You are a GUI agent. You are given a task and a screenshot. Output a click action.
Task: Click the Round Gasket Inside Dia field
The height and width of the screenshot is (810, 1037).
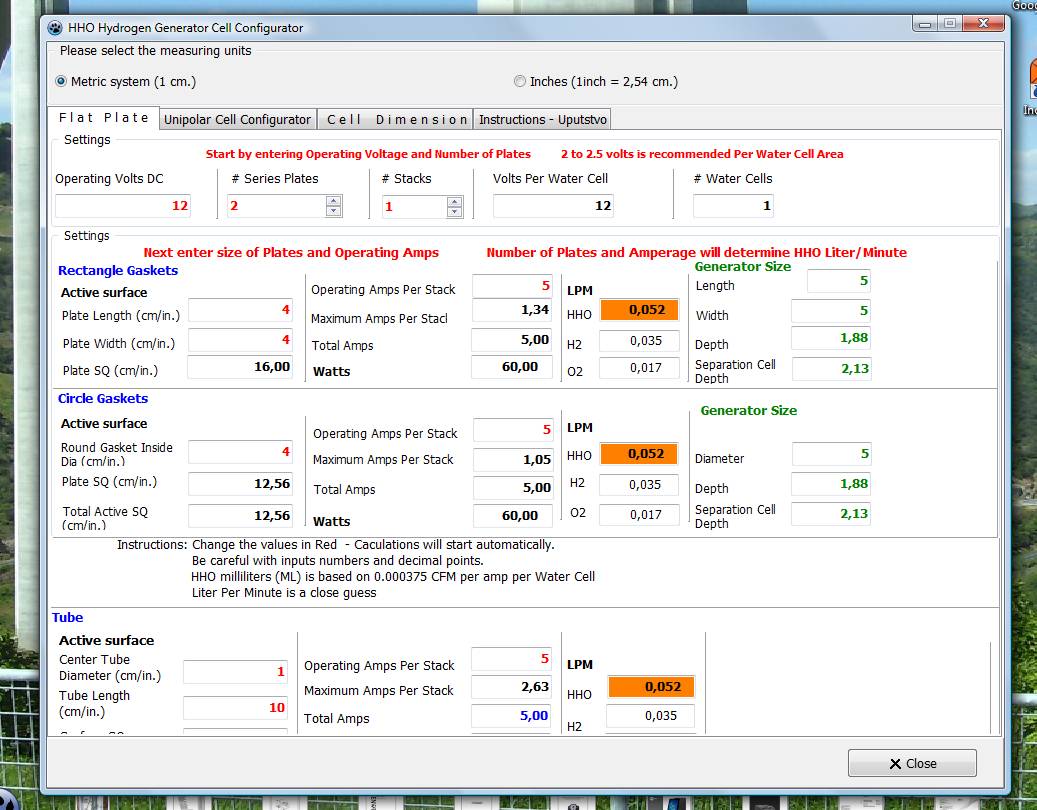[238, 452]
